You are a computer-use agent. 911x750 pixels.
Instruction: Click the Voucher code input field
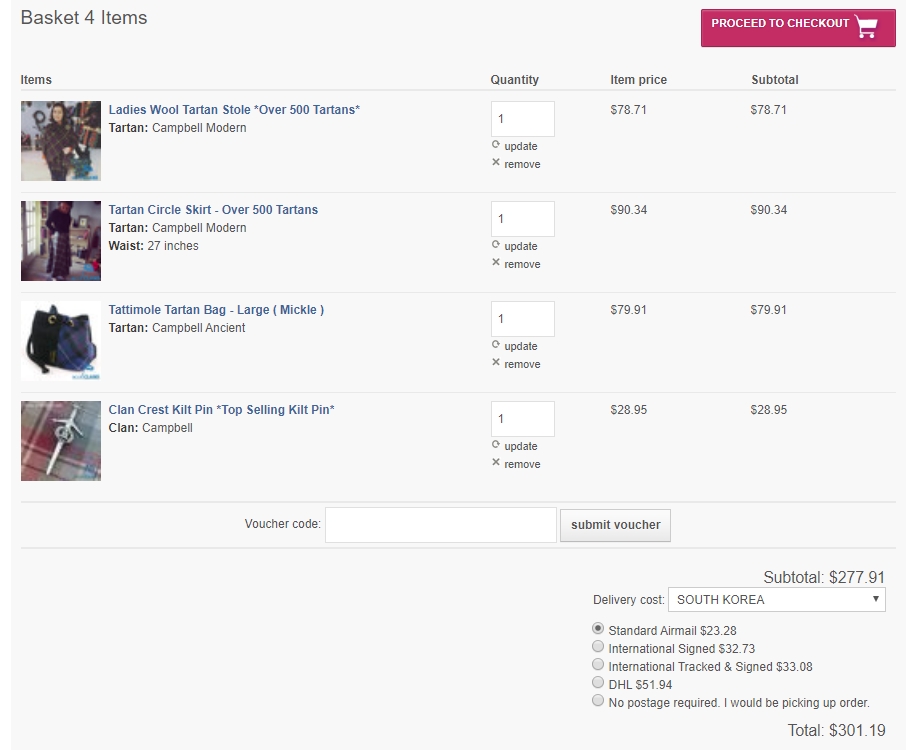click(440, 525)
